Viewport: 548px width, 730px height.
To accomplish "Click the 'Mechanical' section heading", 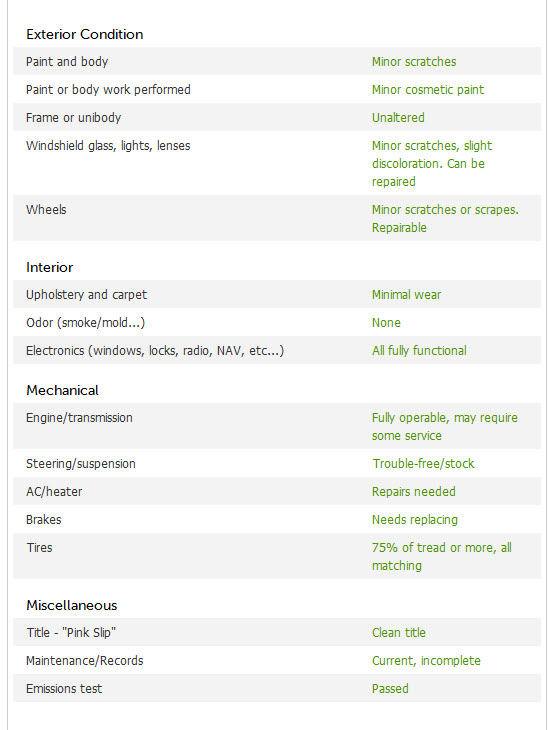I will [x=62, y=390].
